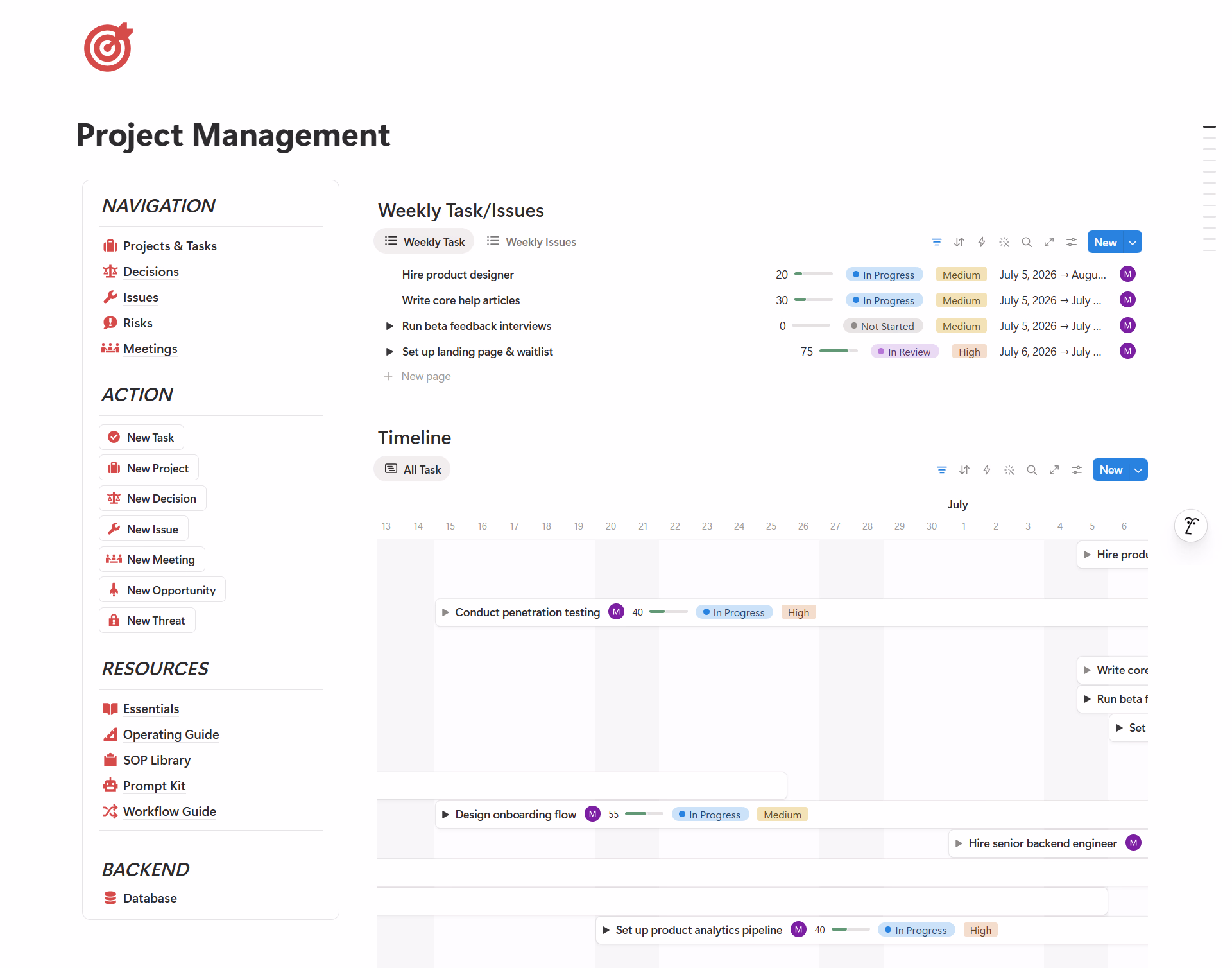This screenshot has height=968, width=1232.
Task: Open dropdown arrow beside Timeline New button
Action: point(1138,470)
